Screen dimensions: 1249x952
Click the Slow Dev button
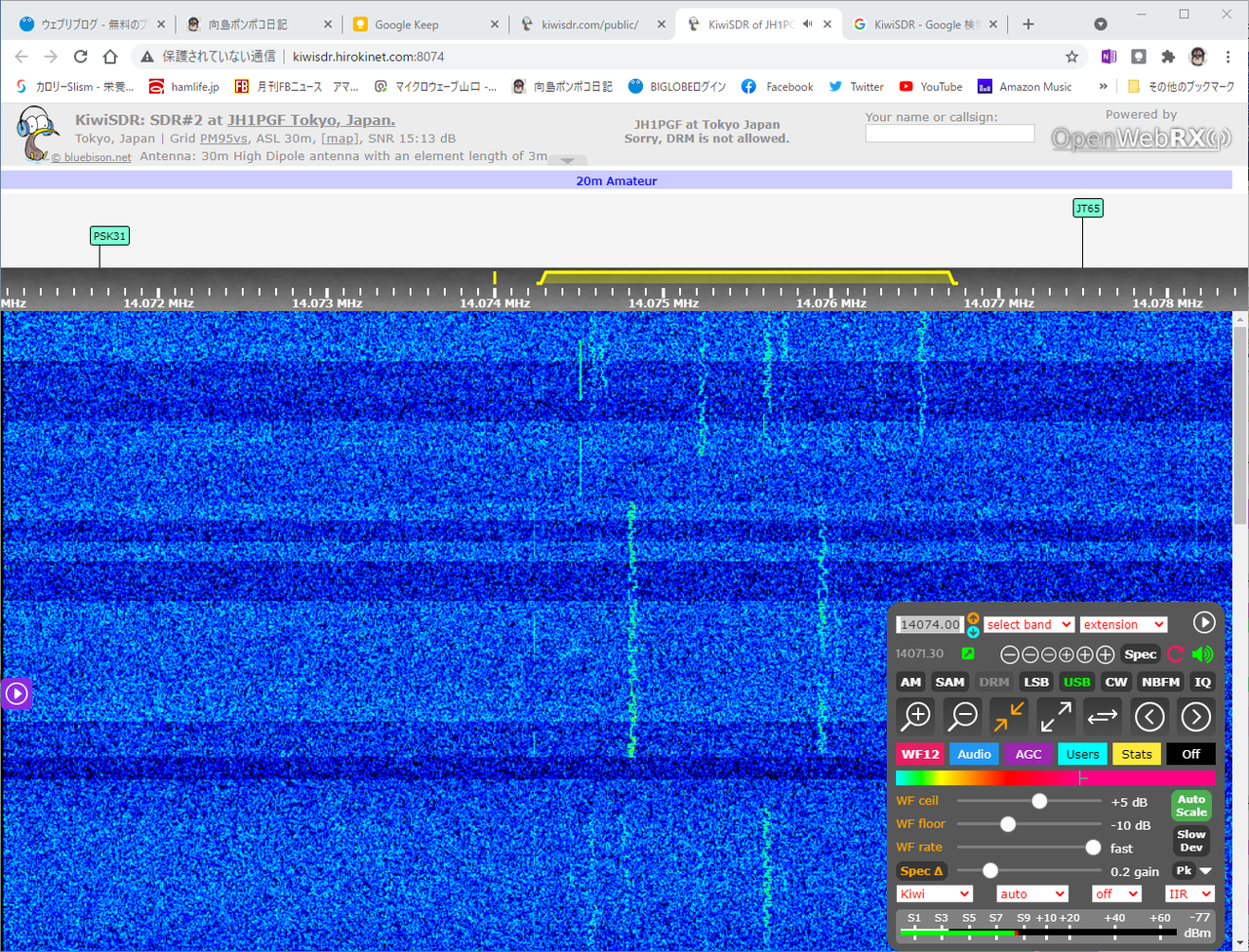click(x=1191, y=841)
